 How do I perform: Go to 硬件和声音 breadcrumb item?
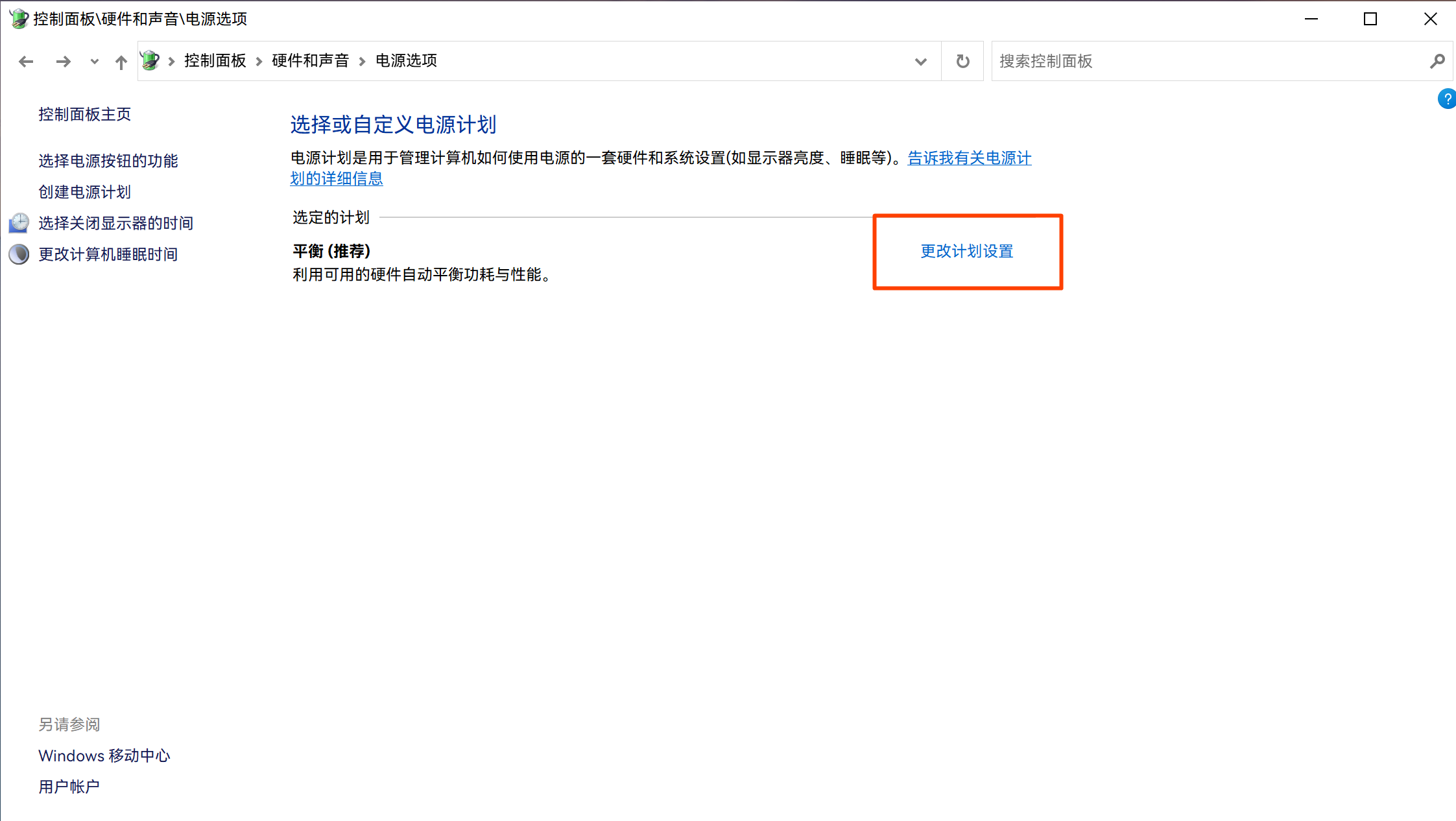click(x=310, y=61)
